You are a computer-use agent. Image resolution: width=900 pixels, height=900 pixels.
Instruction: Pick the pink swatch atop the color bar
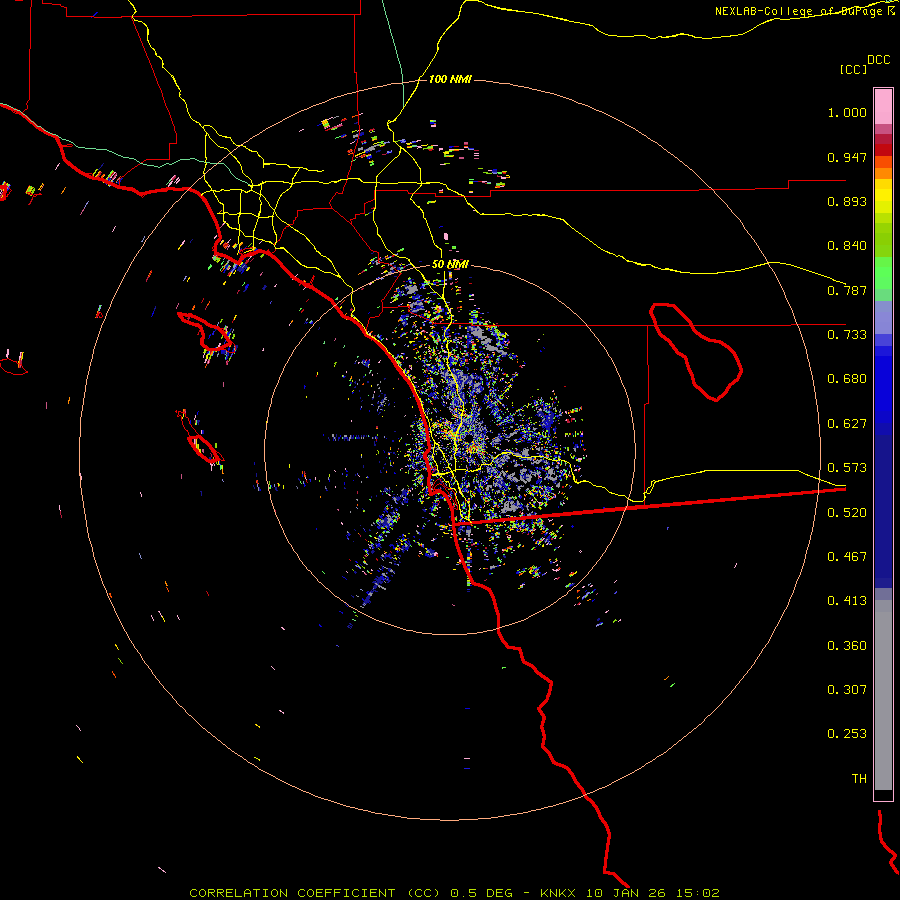pos(883,107)
